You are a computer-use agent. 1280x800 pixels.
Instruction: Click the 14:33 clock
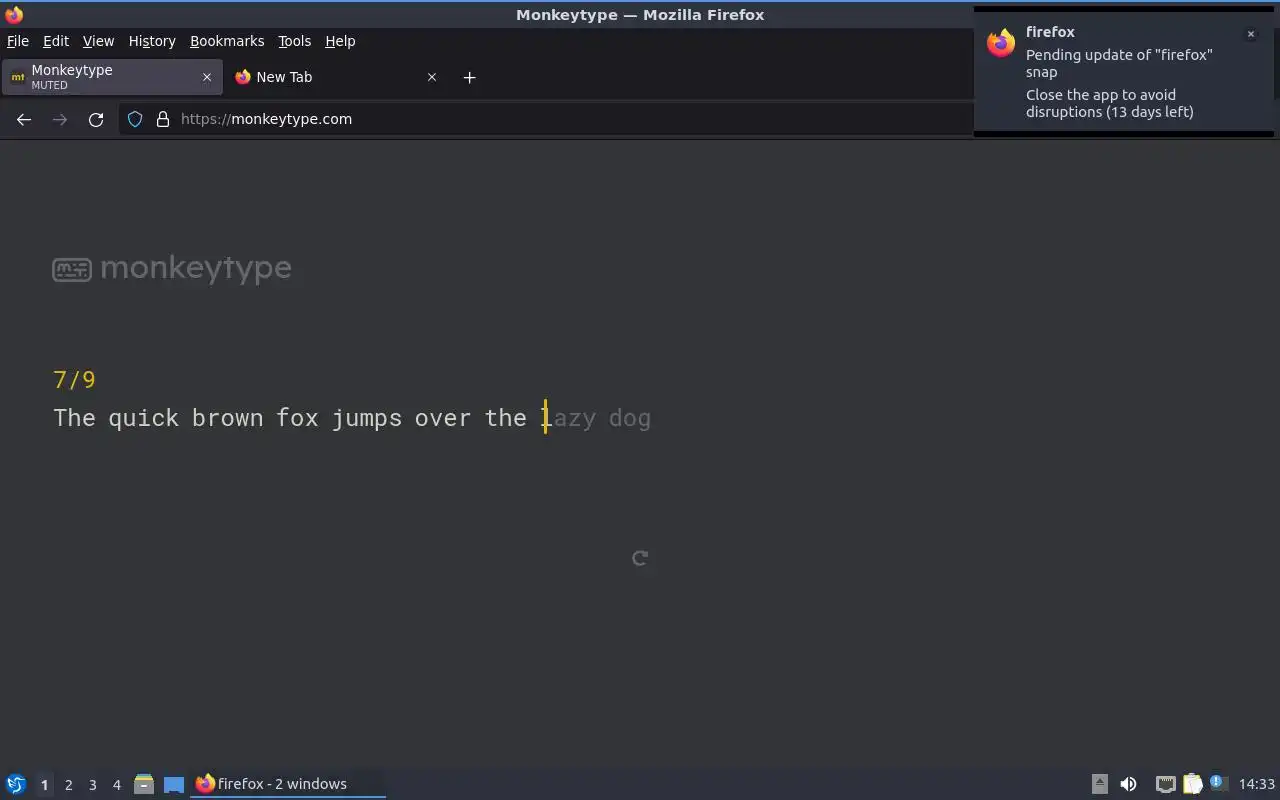point(1257,784)
